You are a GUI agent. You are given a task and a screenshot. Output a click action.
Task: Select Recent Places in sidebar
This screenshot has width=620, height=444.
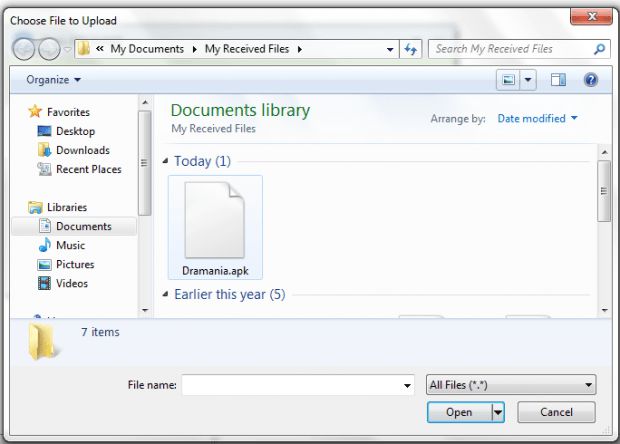(88, 169)
